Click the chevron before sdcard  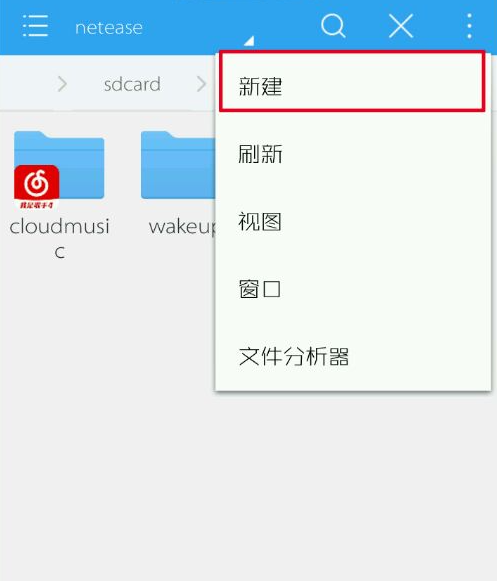click(62, 84)
